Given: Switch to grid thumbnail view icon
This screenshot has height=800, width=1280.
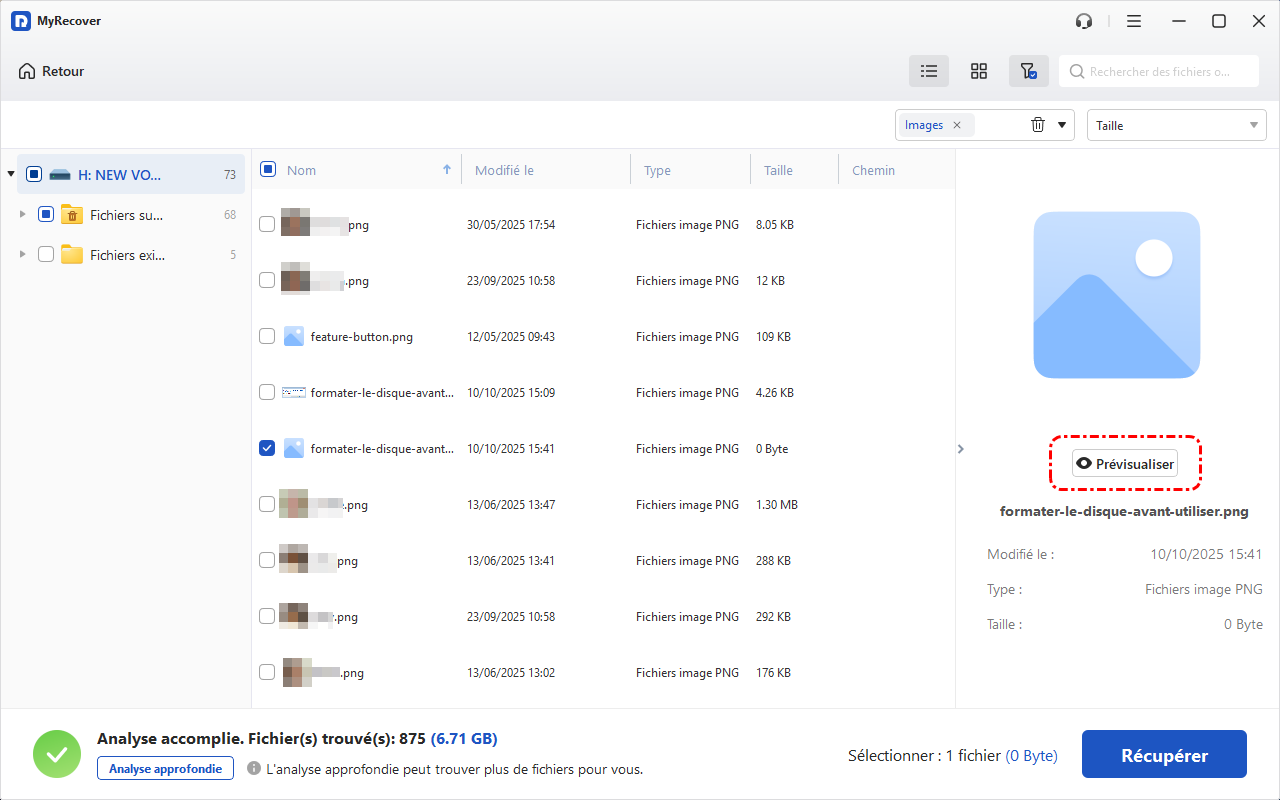Looking at the screenshot, I should coord(979,71).
